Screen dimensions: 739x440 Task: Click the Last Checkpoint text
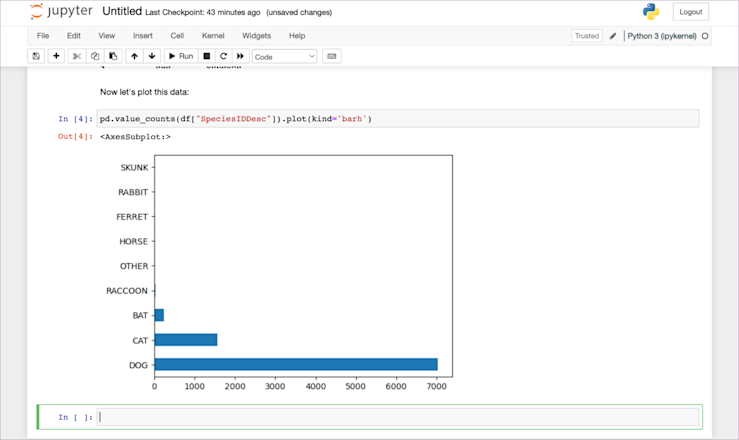click(203, 12)
